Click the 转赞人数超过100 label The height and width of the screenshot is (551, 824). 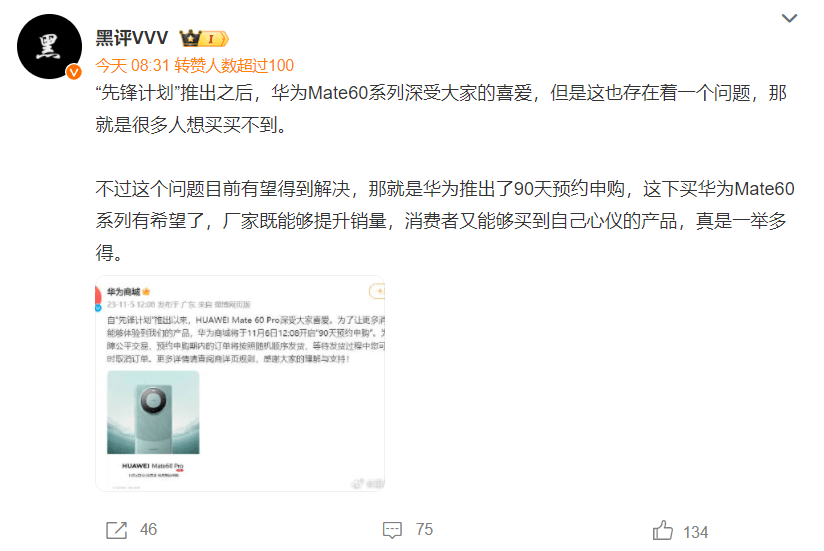coord(234,66)
